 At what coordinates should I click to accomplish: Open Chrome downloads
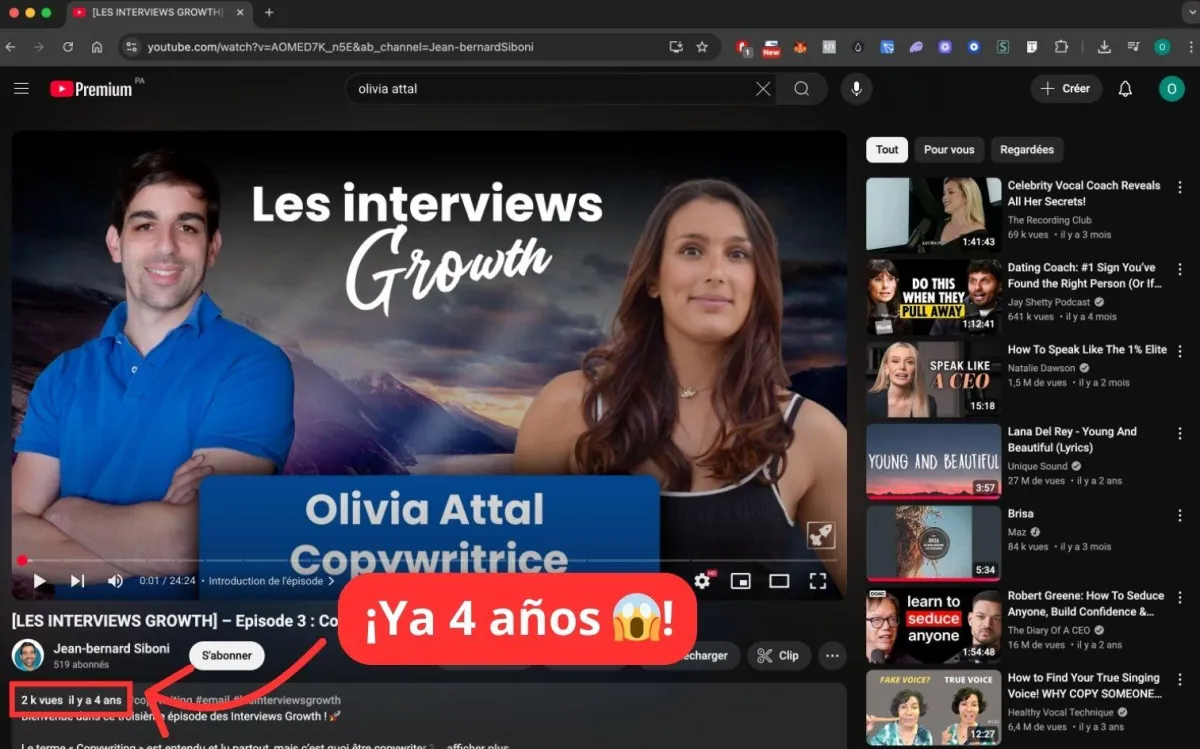coord(1104,47)
